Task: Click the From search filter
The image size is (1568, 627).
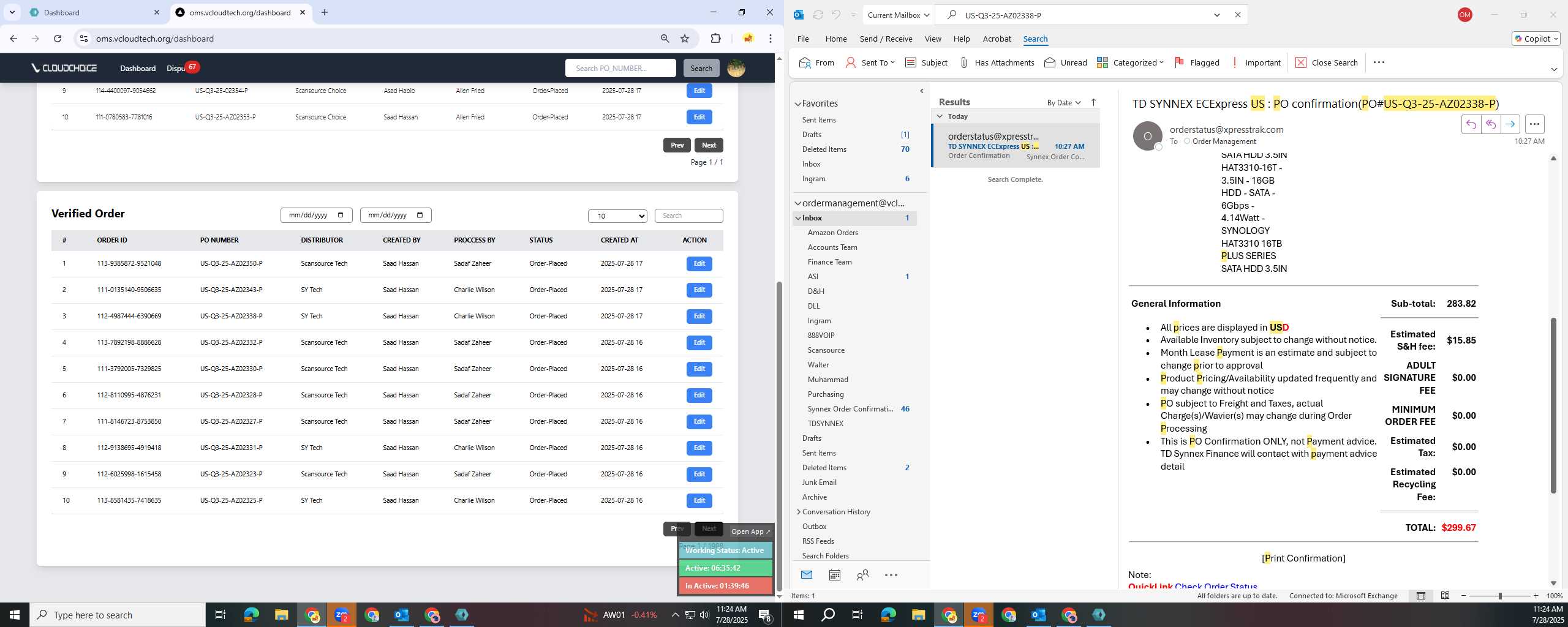Action: pyautogui.click(x=816, y=62)
